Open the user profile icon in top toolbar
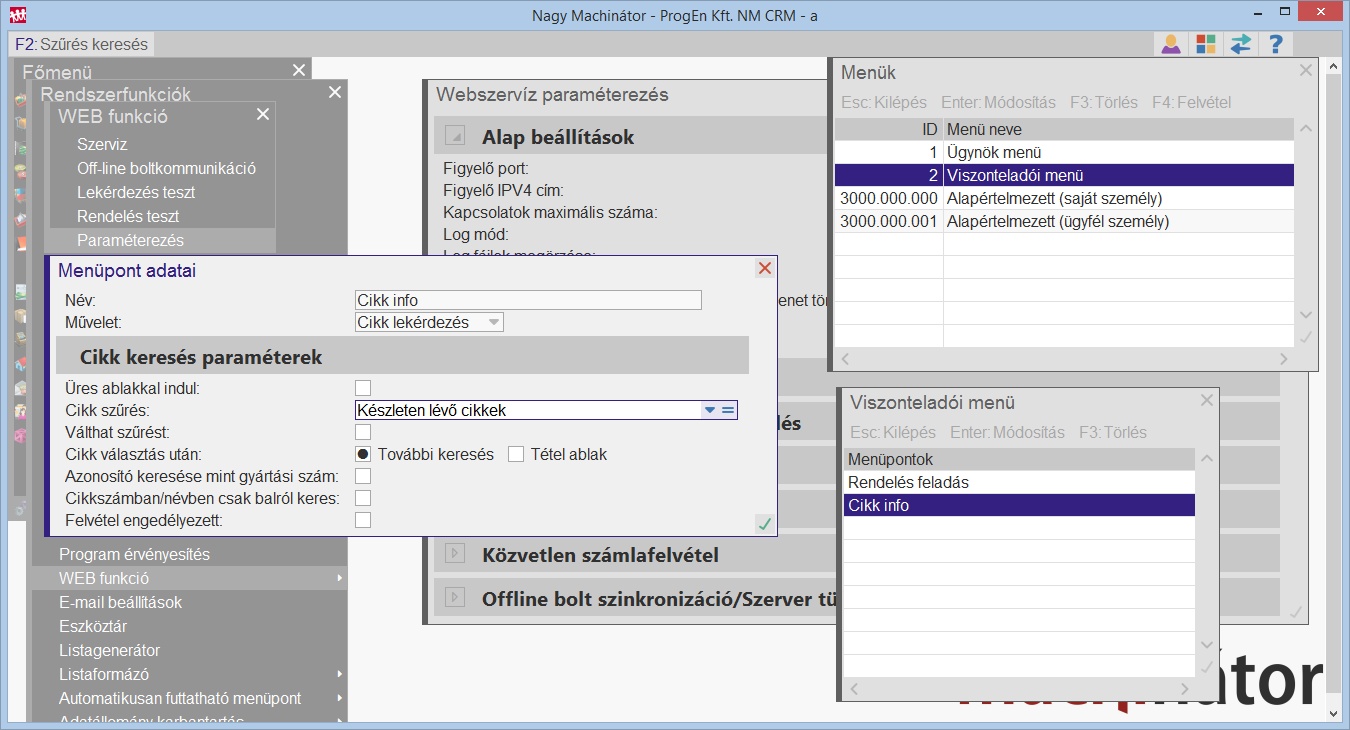1350x730 pixels. (1170, 44)
